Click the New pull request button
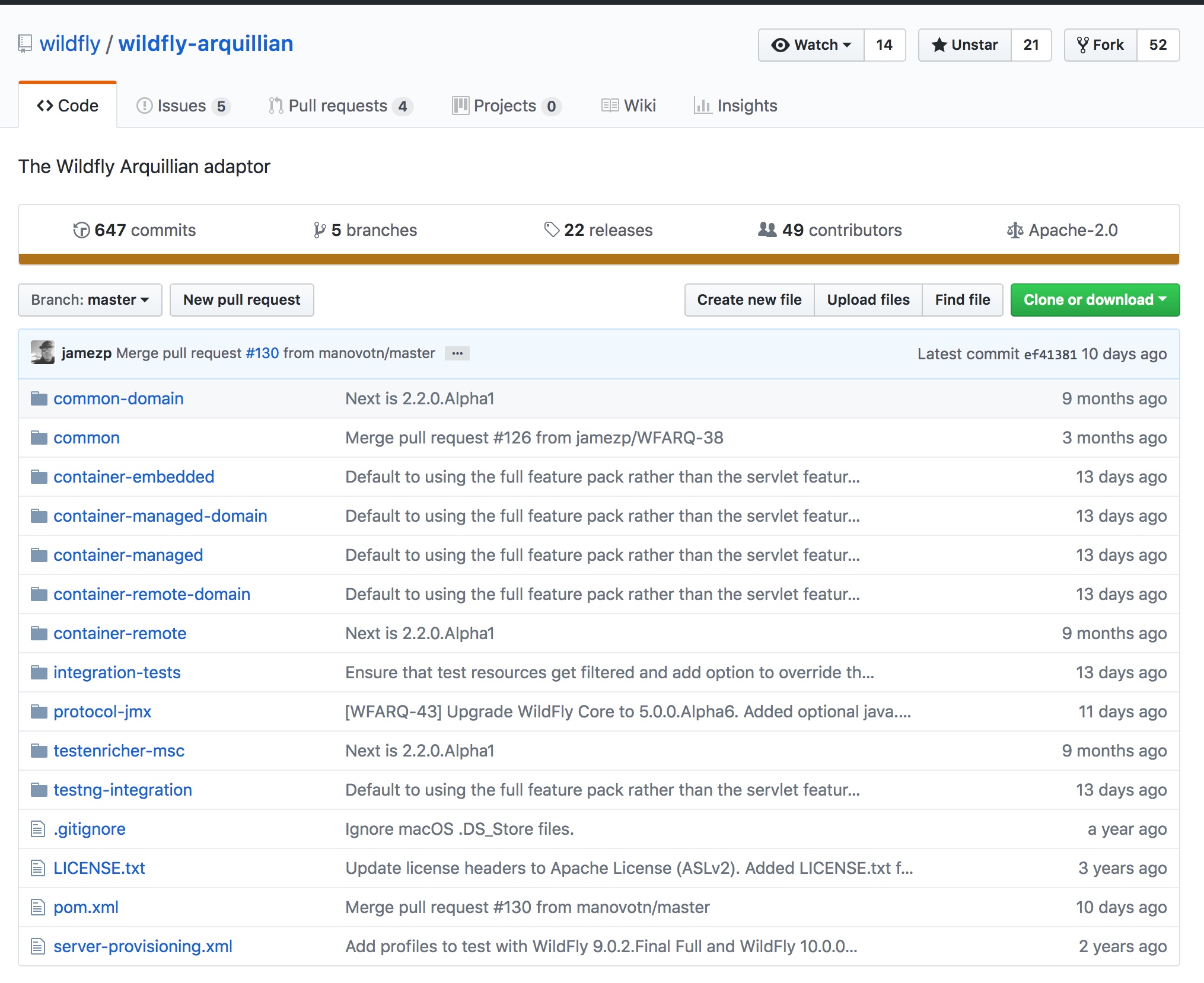Screen dimensions: 1204x983 click(x=241, y=300)
